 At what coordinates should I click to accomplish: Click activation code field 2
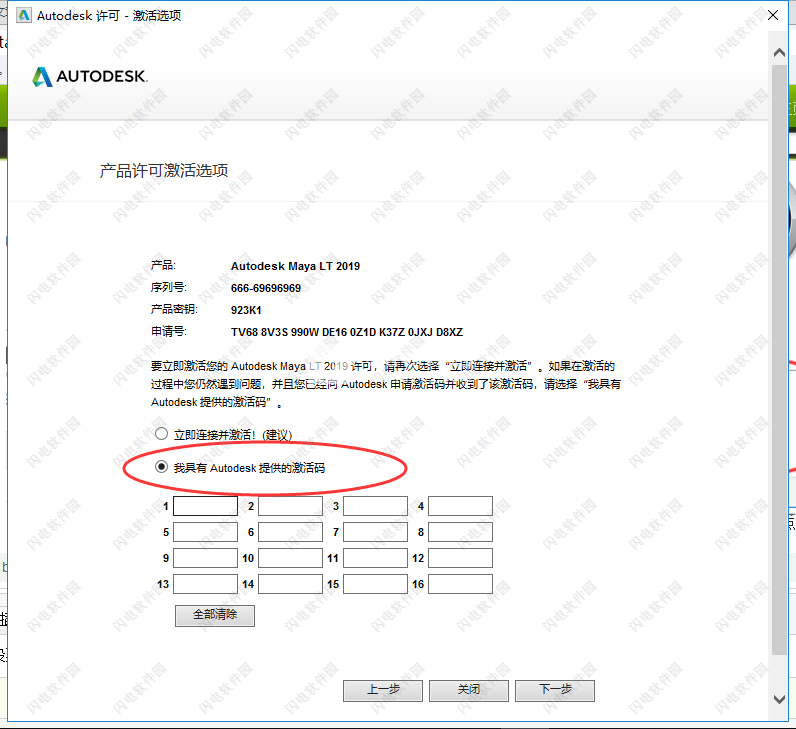pyautogui.click(x=290, y=506)
